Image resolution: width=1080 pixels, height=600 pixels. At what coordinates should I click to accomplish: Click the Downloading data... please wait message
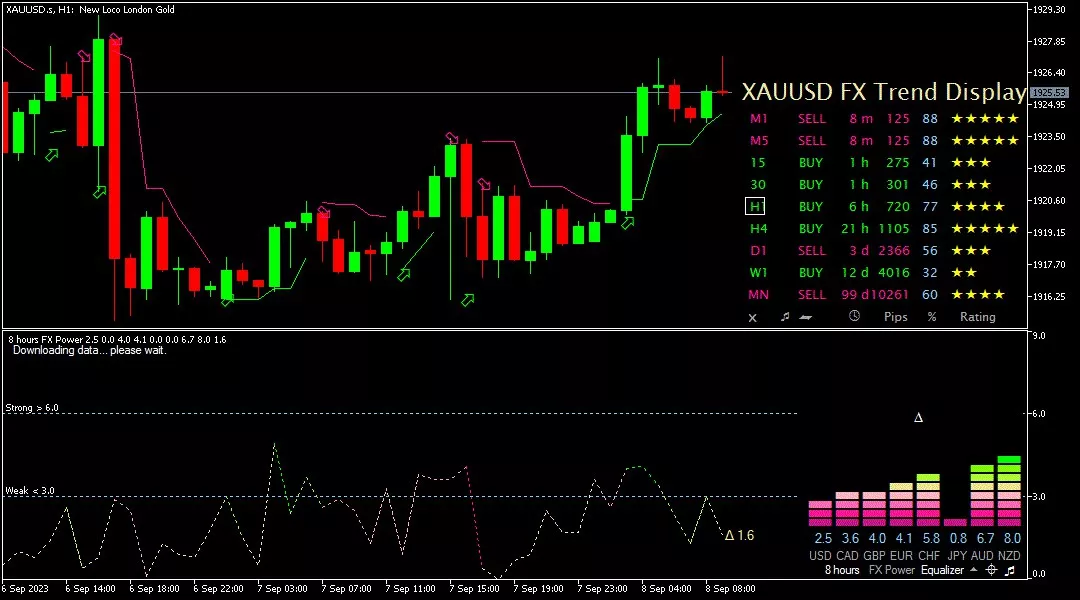[x=90, y=350]
